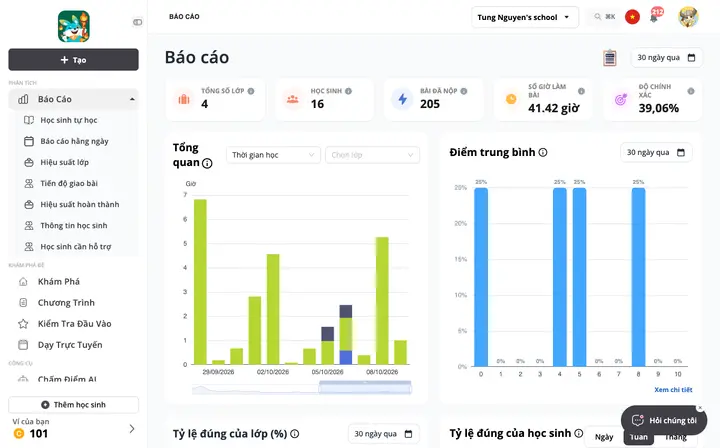
Task: Click info icon beside Học sinh
Action: pyautogui.click(x=349, y=91)
